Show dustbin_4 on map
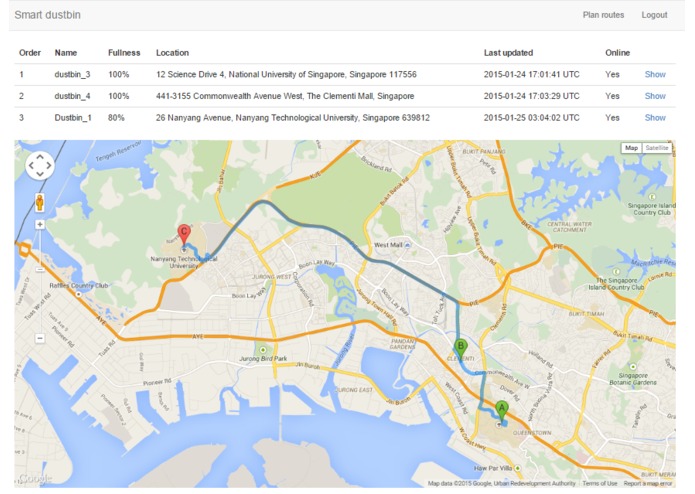 pyautogui.click(x=655, y=96)
